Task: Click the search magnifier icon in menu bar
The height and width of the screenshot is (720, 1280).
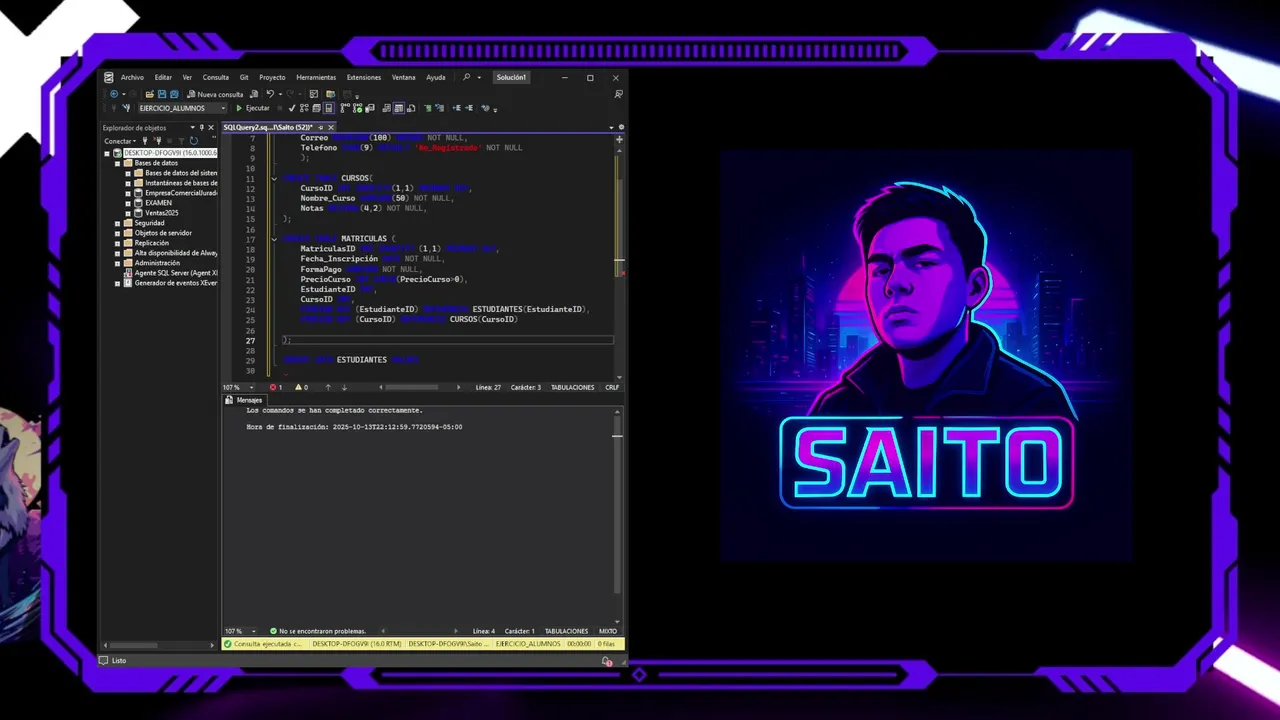Action: tap(466, 77)
